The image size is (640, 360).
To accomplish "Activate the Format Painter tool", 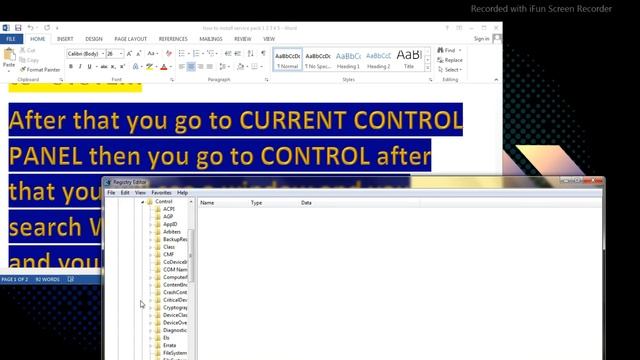I will click(x=40, y=70).
